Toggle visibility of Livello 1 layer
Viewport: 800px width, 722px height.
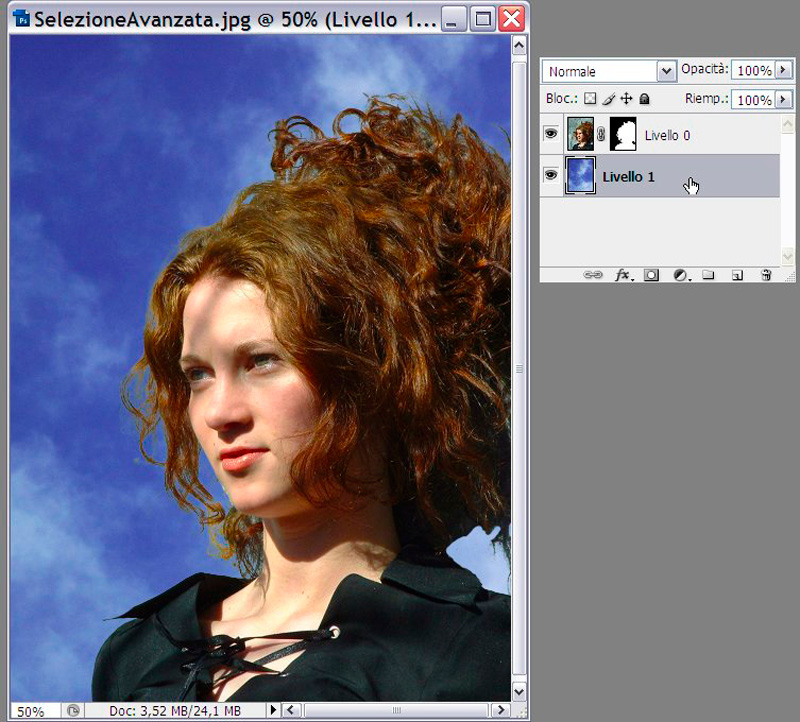551,176
